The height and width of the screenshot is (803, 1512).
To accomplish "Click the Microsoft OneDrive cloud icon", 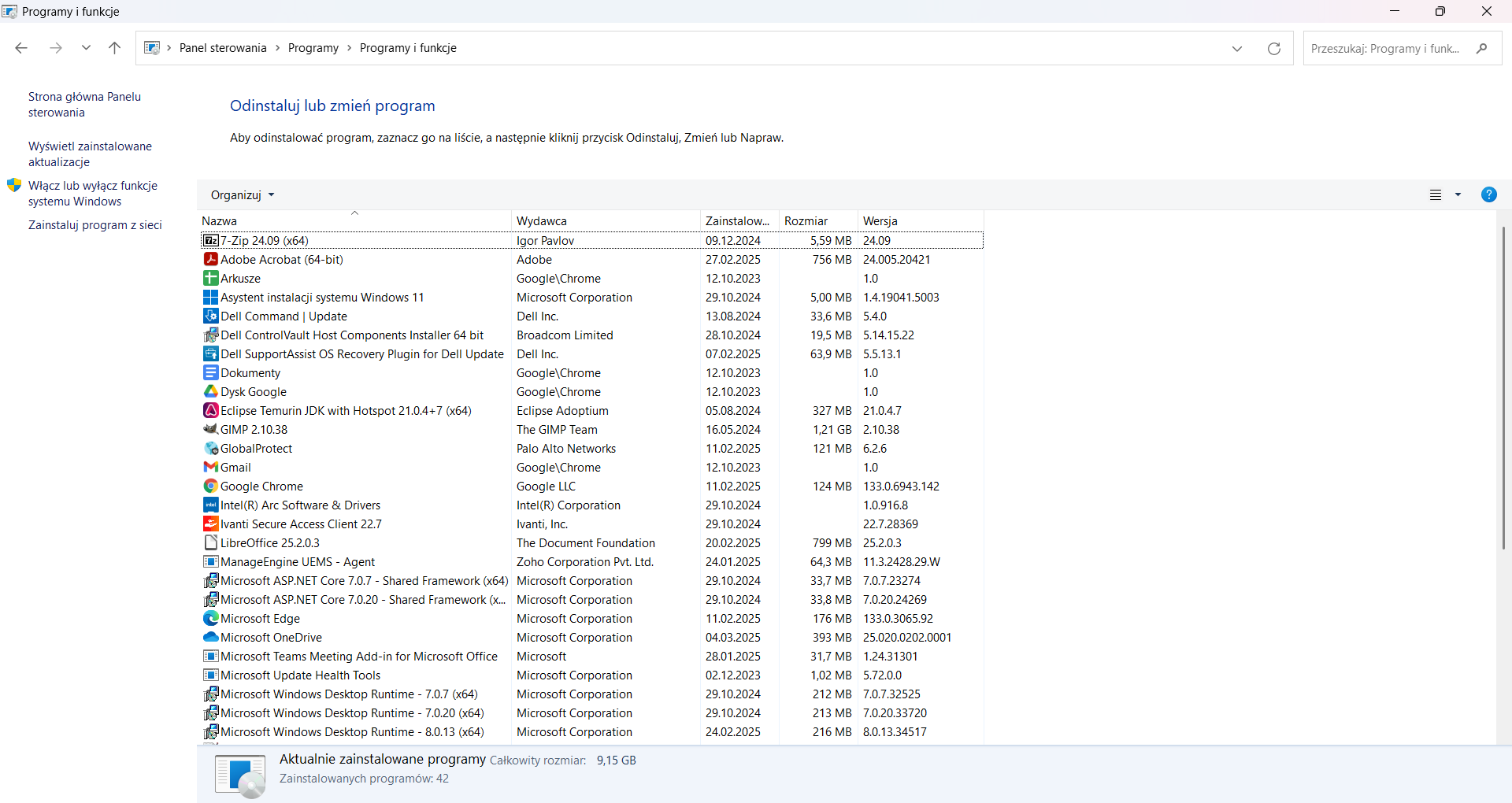I will [x=211, y=637].
